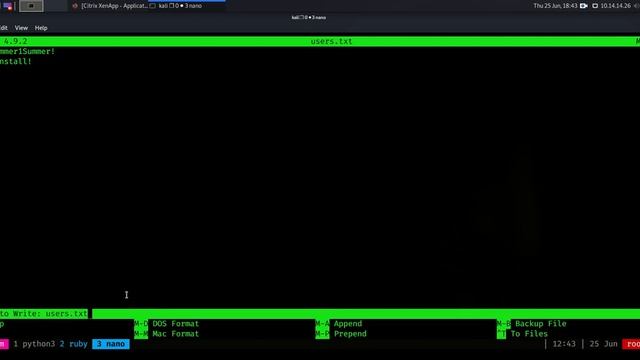The width and height of the screenshot is (640, 360).
Task: Select the Mac Format option
Action: point(176,333)
